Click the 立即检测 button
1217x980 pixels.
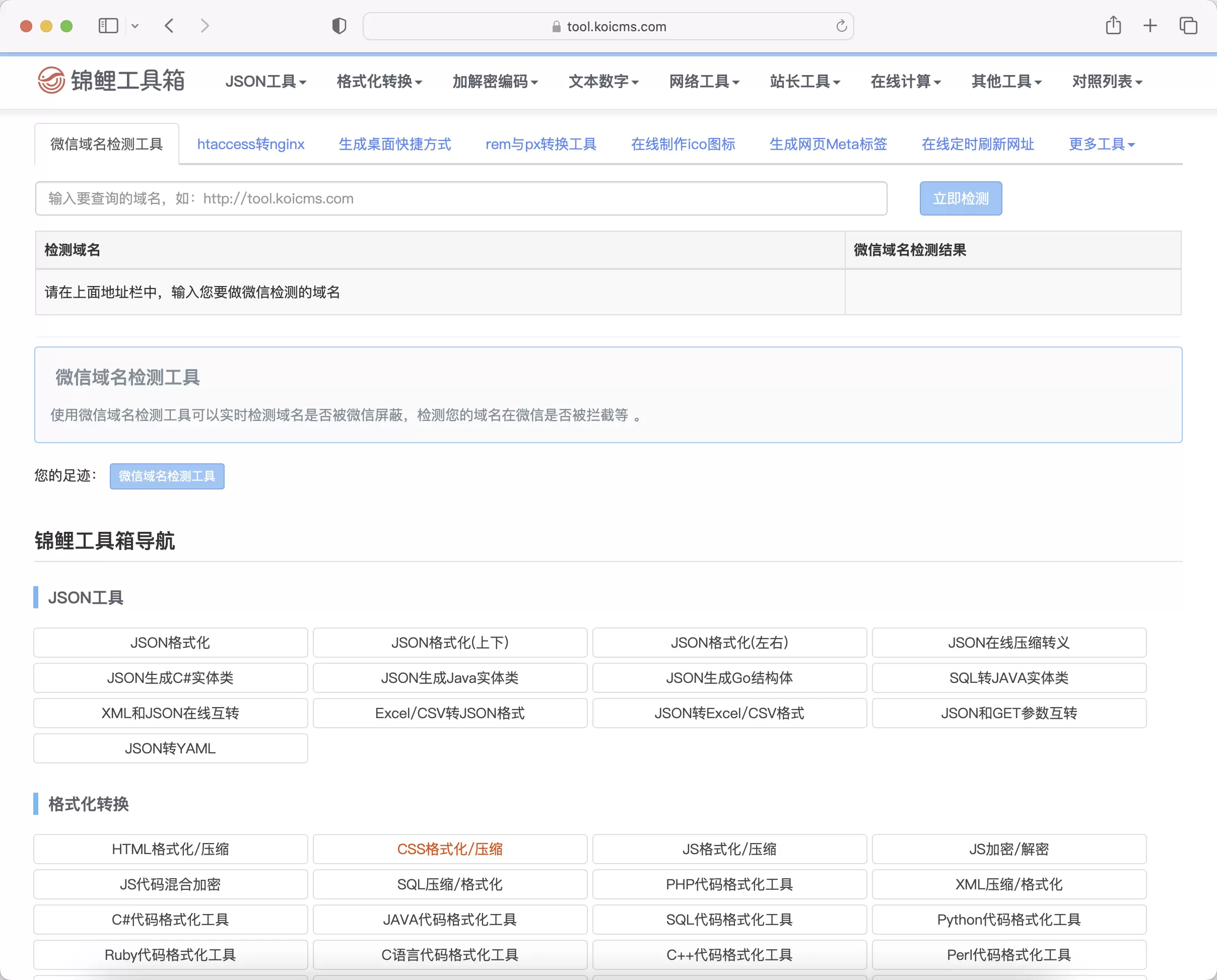click(961, 198)
